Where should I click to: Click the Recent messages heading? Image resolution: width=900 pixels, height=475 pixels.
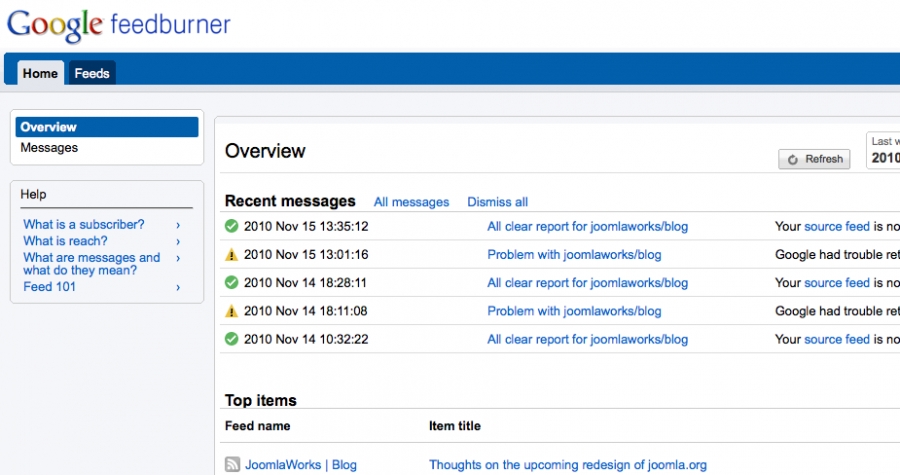coord(290,201)
